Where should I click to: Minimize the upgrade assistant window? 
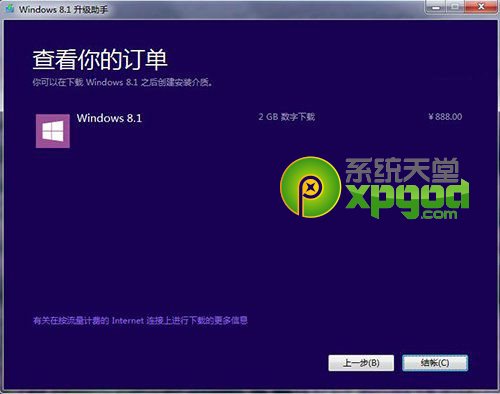coord(435,7)
